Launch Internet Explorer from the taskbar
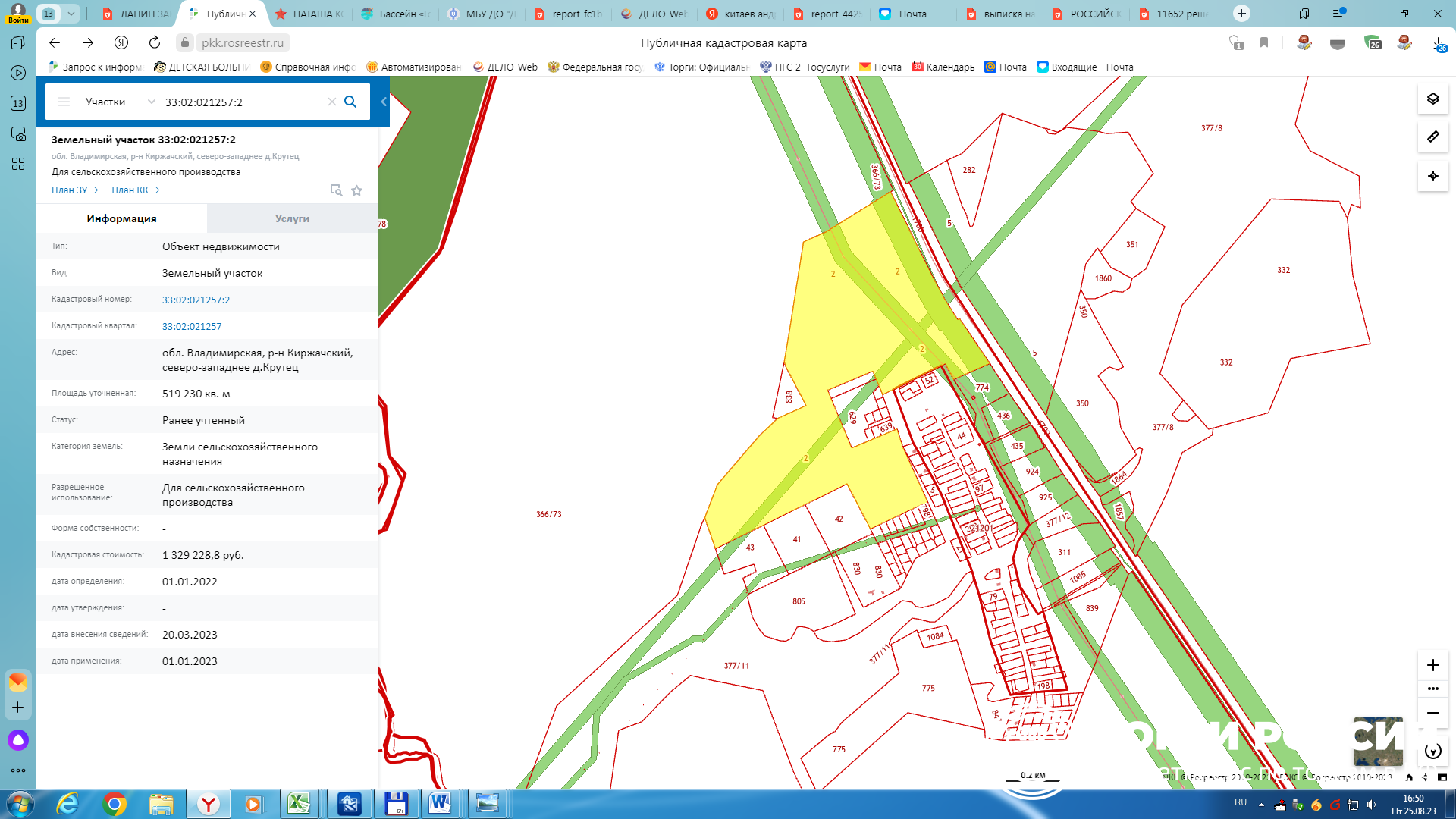Image resolution: width=1456 pixels, height=819 pixels. 67,804
